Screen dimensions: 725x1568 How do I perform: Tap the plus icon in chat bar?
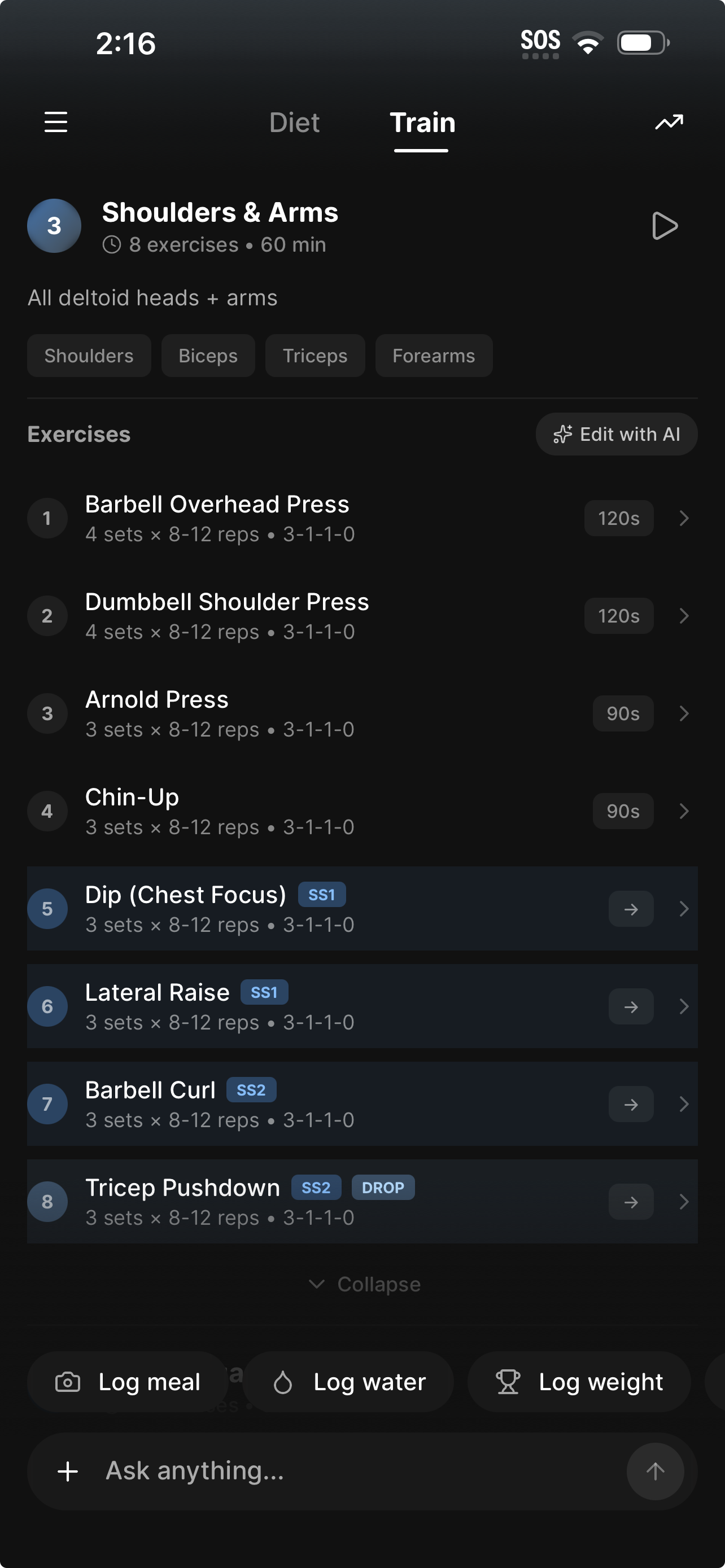pyautogui.click(x=68, y=1471)
